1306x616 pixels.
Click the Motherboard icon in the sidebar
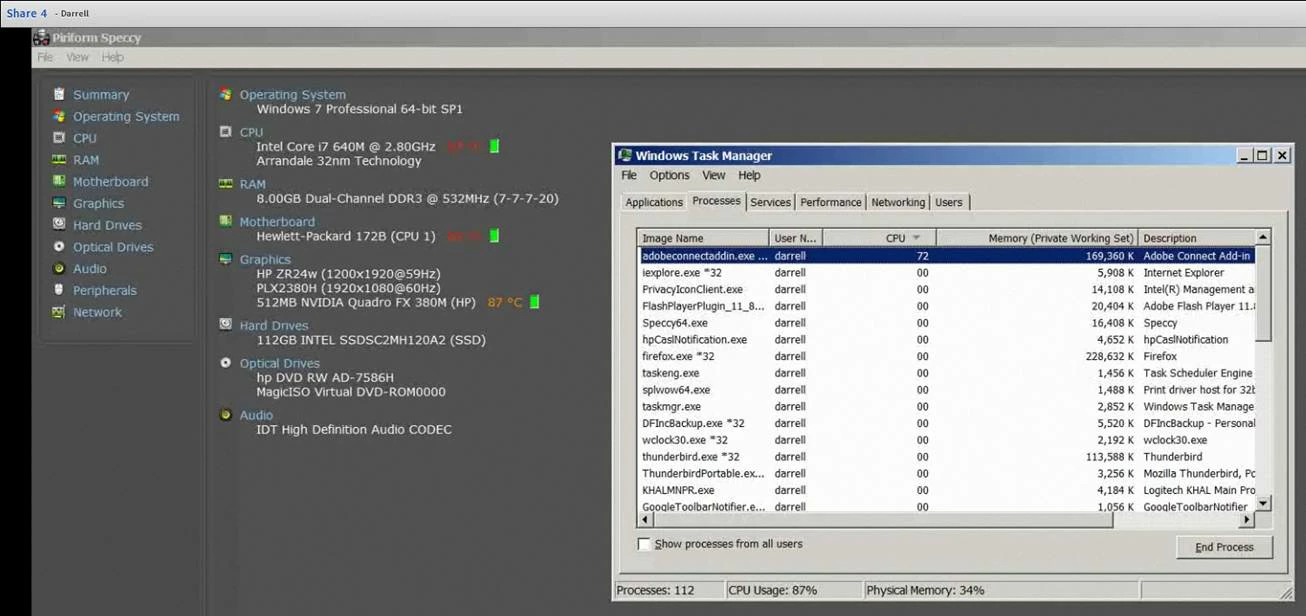click(59, 181)
